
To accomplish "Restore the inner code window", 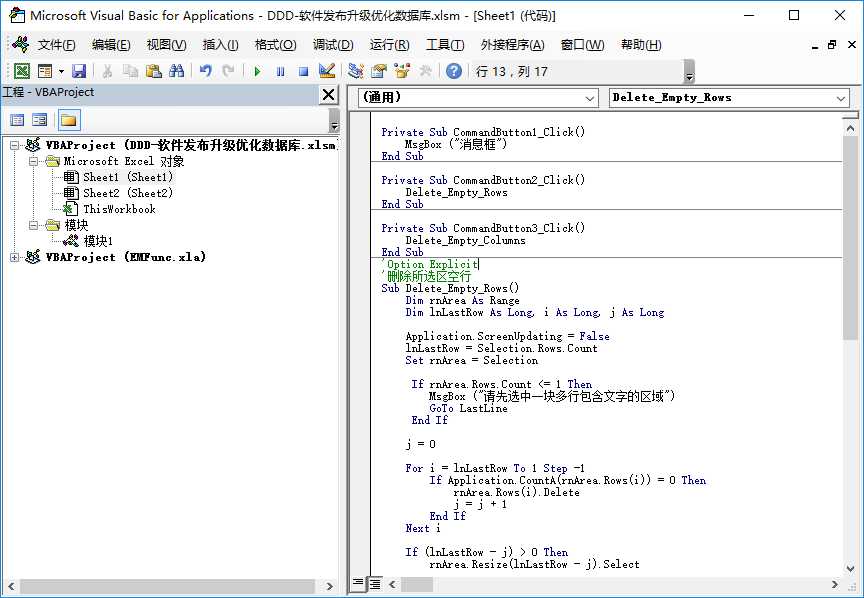I will (832, 45).
